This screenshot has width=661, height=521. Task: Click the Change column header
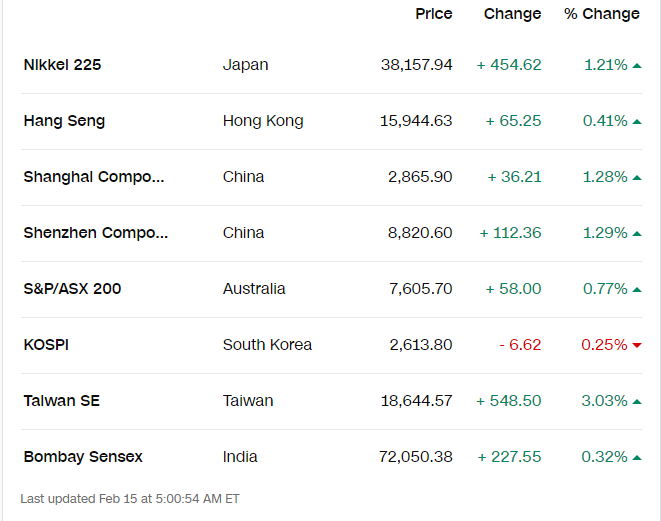(513, 14)
